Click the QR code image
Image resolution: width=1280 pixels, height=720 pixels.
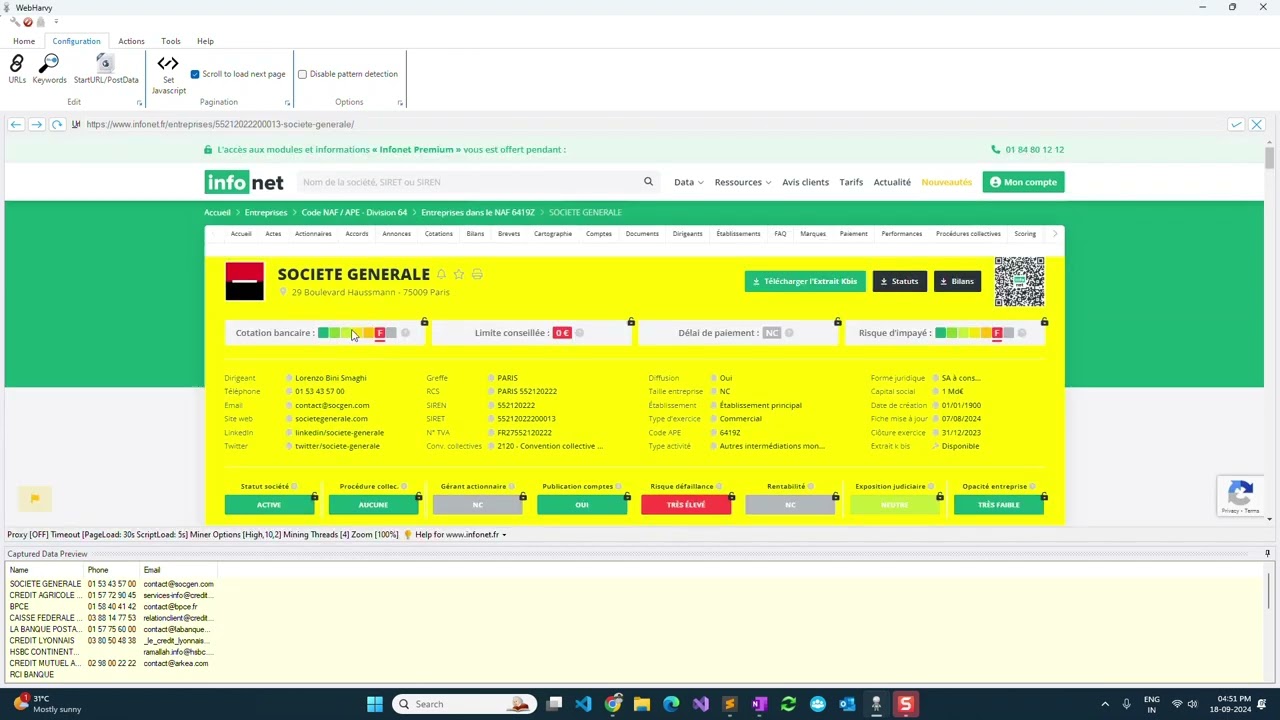[1019, 281]
